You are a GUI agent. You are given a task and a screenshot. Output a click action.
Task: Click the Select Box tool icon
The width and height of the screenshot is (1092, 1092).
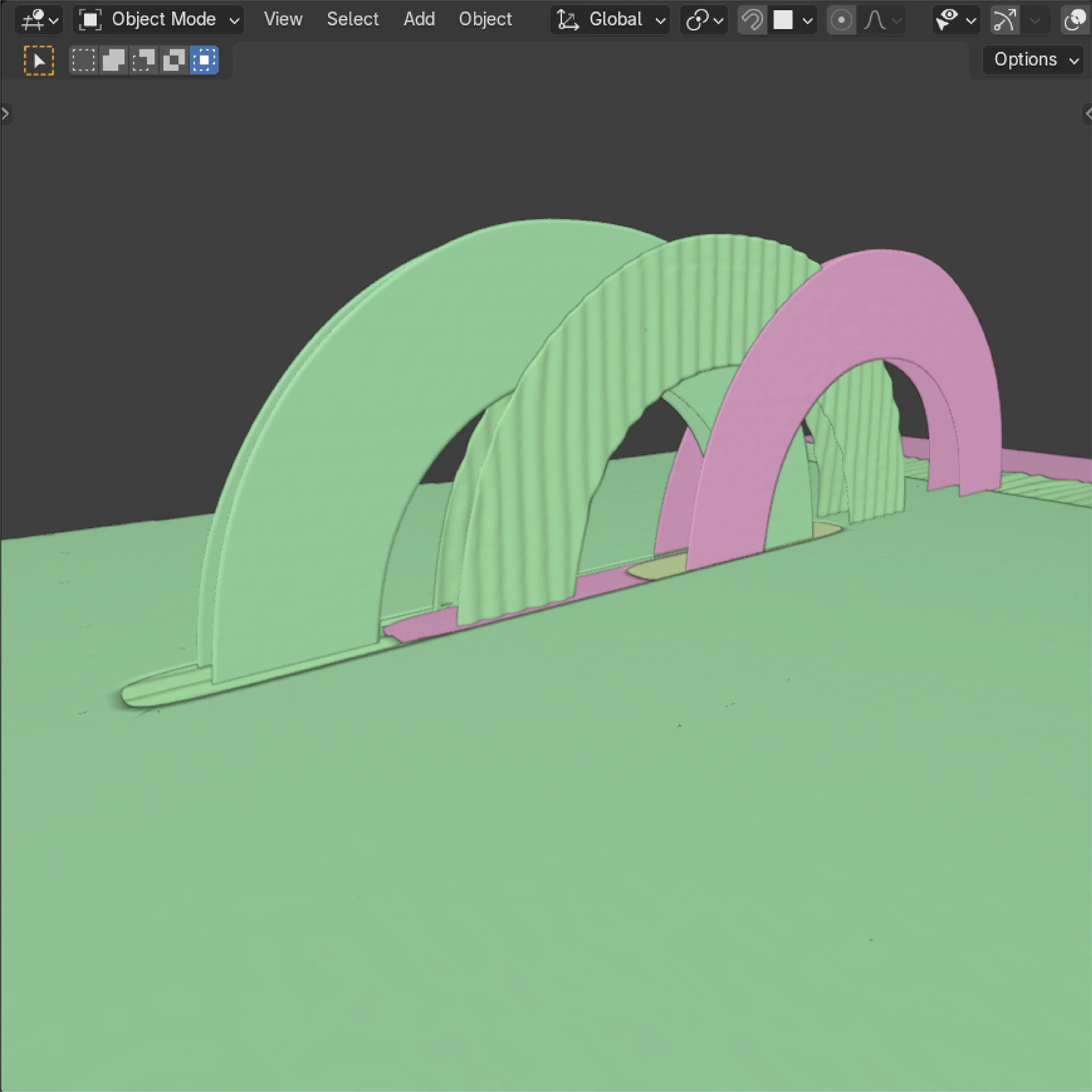coord(39,60)
